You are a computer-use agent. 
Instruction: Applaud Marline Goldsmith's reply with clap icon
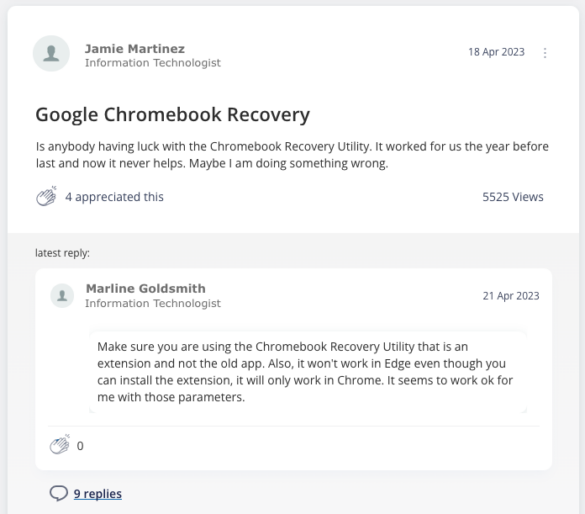tap(60, 444)
